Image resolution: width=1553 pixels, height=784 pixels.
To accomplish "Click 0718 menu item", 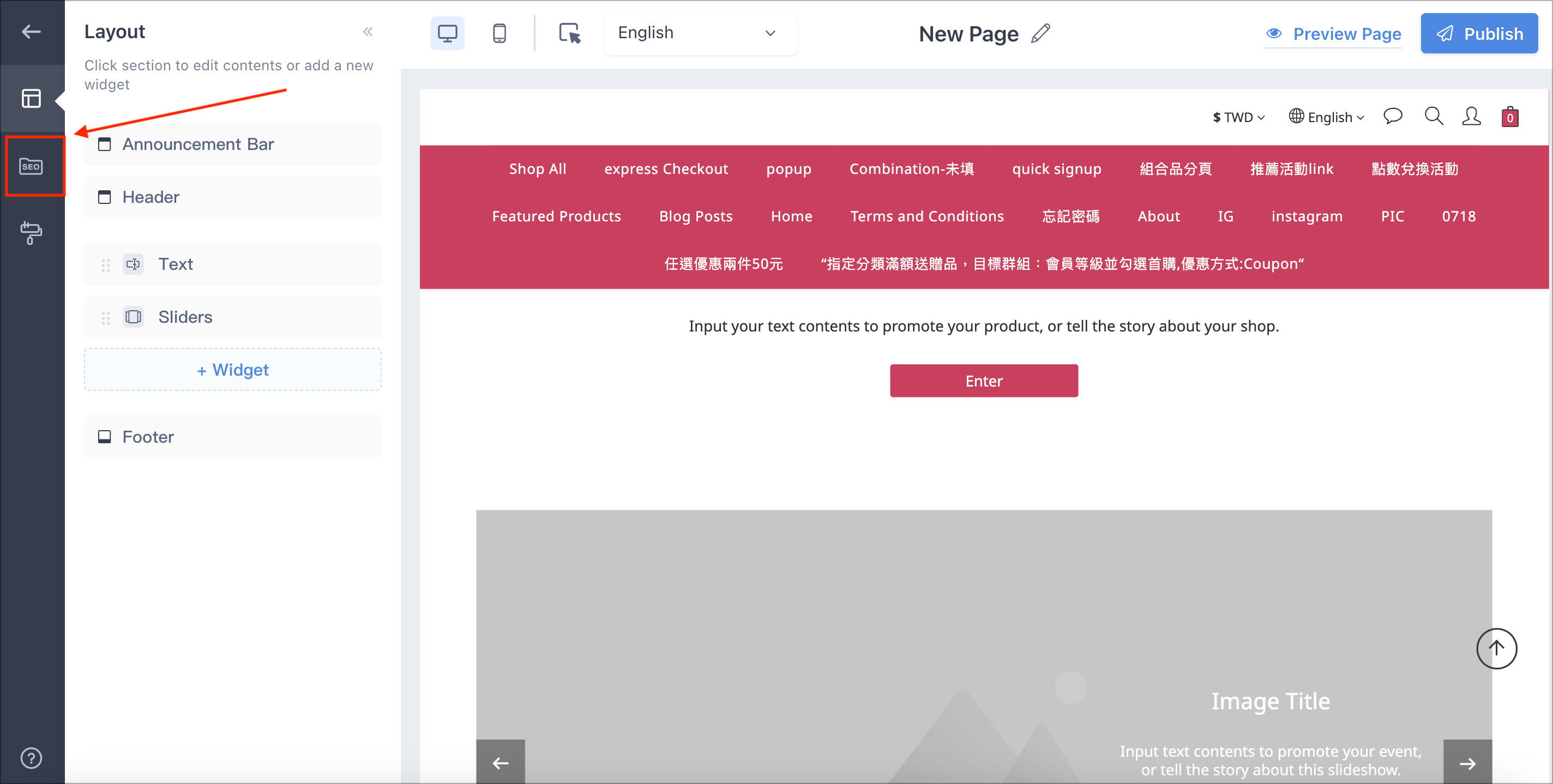I will [x=1459, y=216].
